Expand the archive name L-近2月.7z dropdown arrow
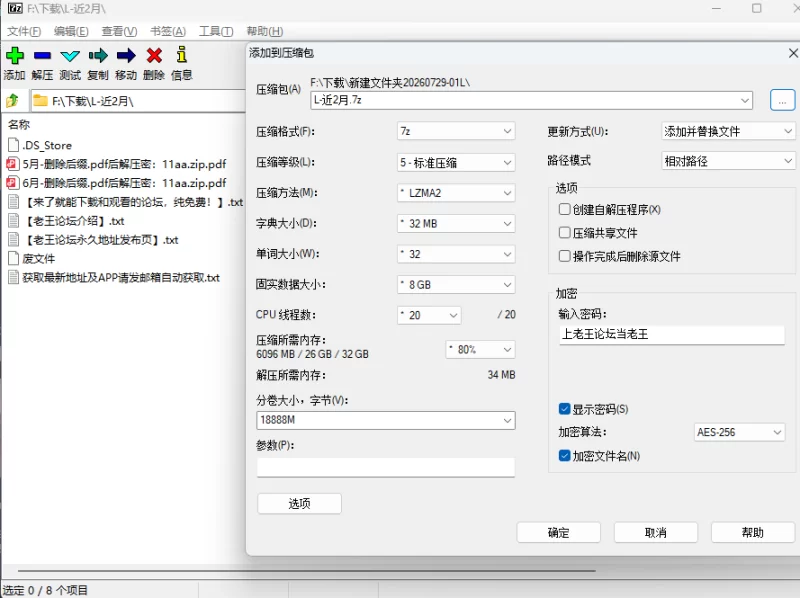The image size is (800, 598). tap(745, 101)
